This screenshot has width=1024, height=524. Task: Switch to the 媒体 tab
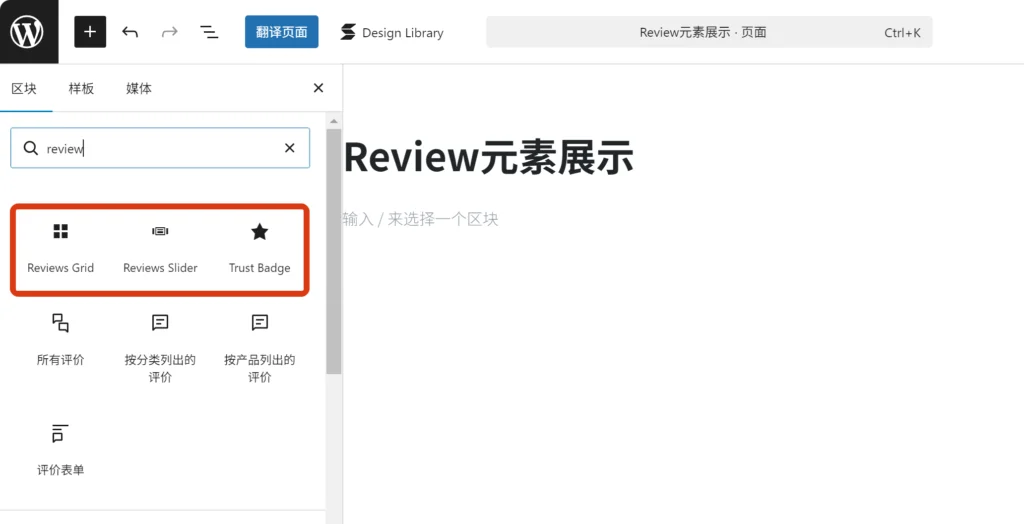pyautogui.click(x=139, y=88)
